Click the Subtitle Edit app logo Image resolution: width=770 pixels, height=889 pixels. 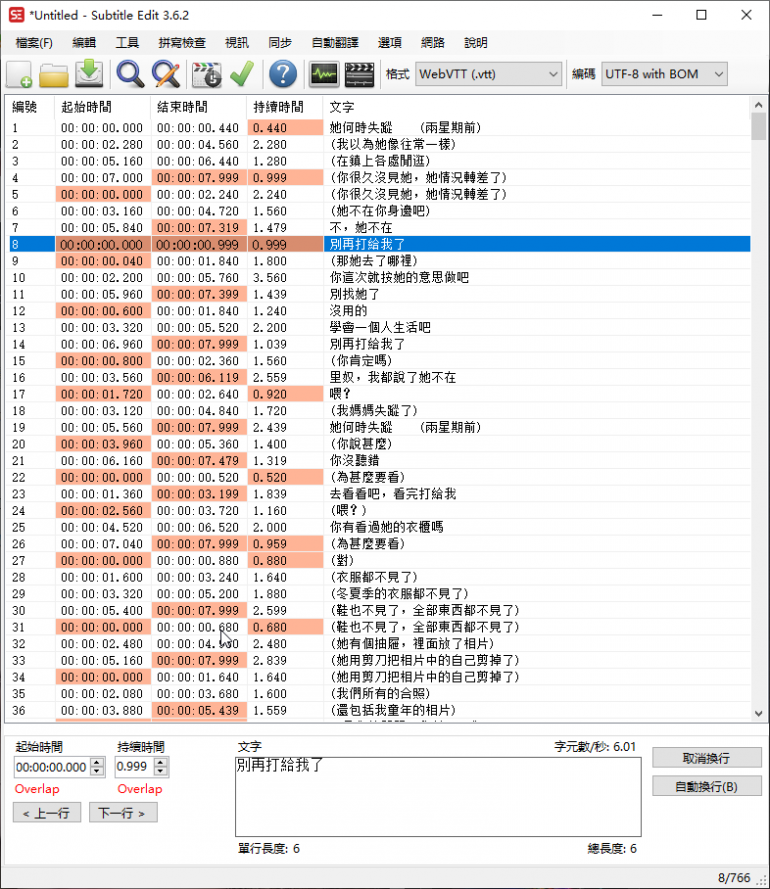coord(16,15)
